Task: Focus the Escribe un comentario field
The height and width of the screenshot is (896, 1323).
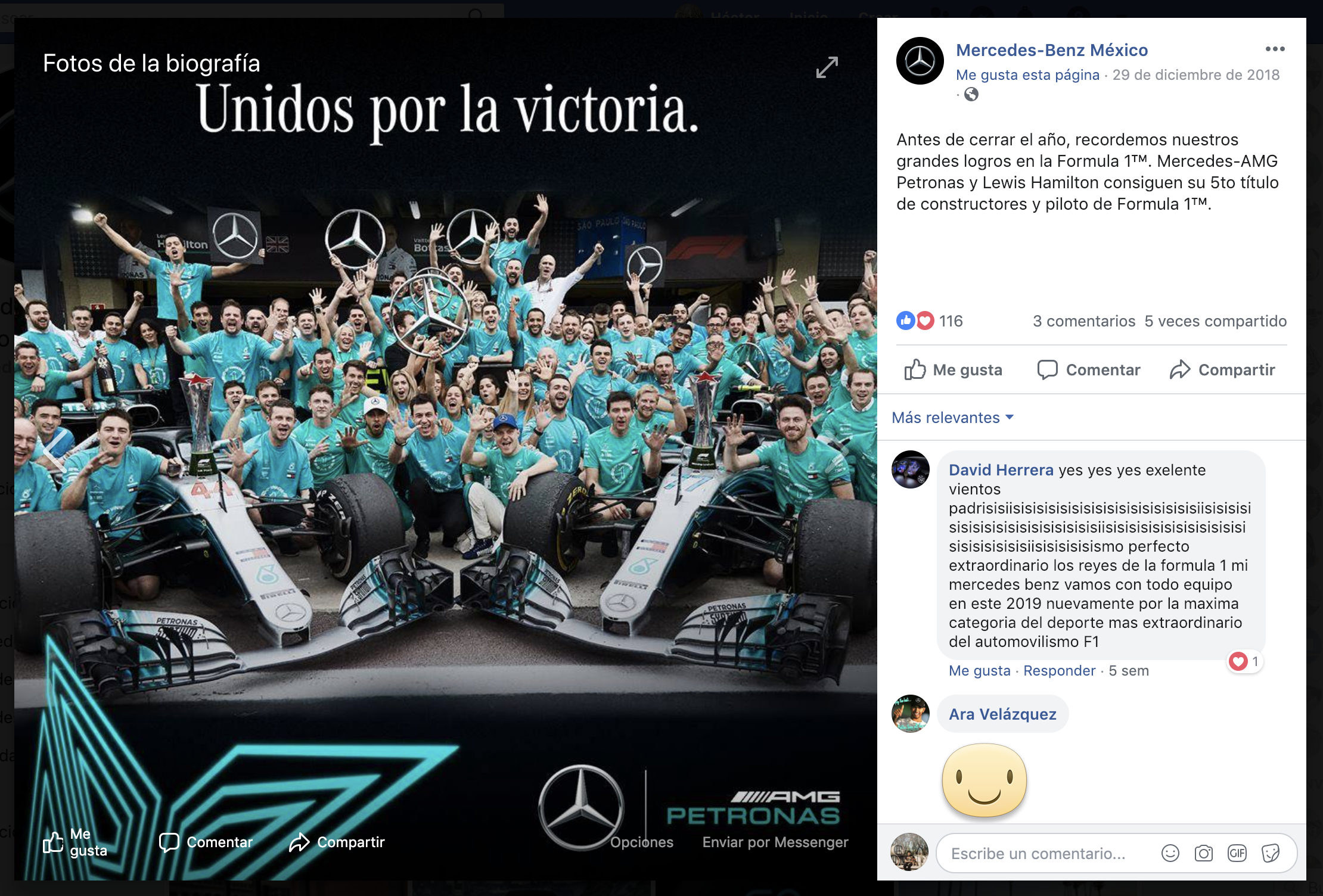Action: [x=1049, y=853]
